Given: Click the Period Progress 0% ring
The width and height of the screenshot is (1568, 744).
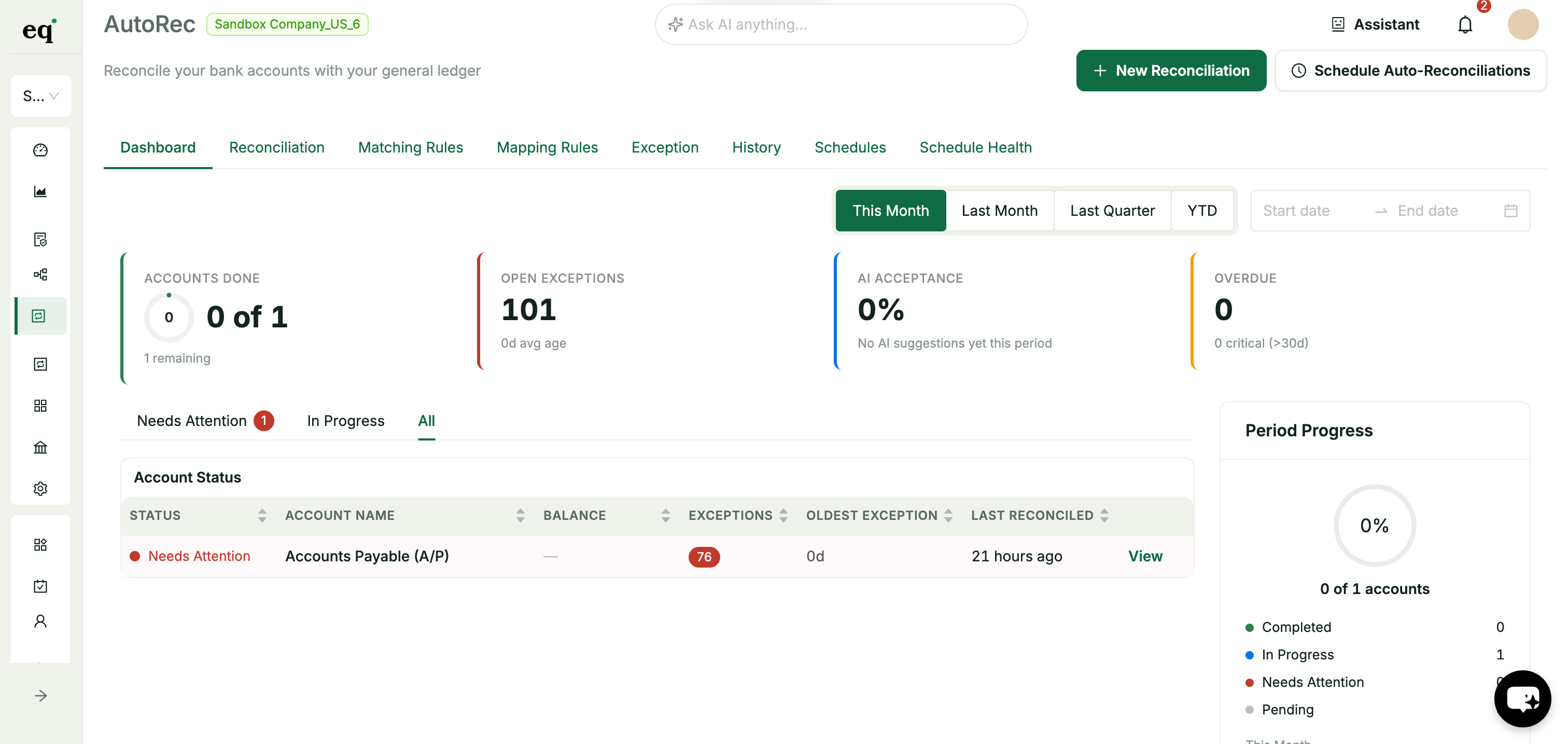Looking at the screenshot, I should pos(1375,525).
